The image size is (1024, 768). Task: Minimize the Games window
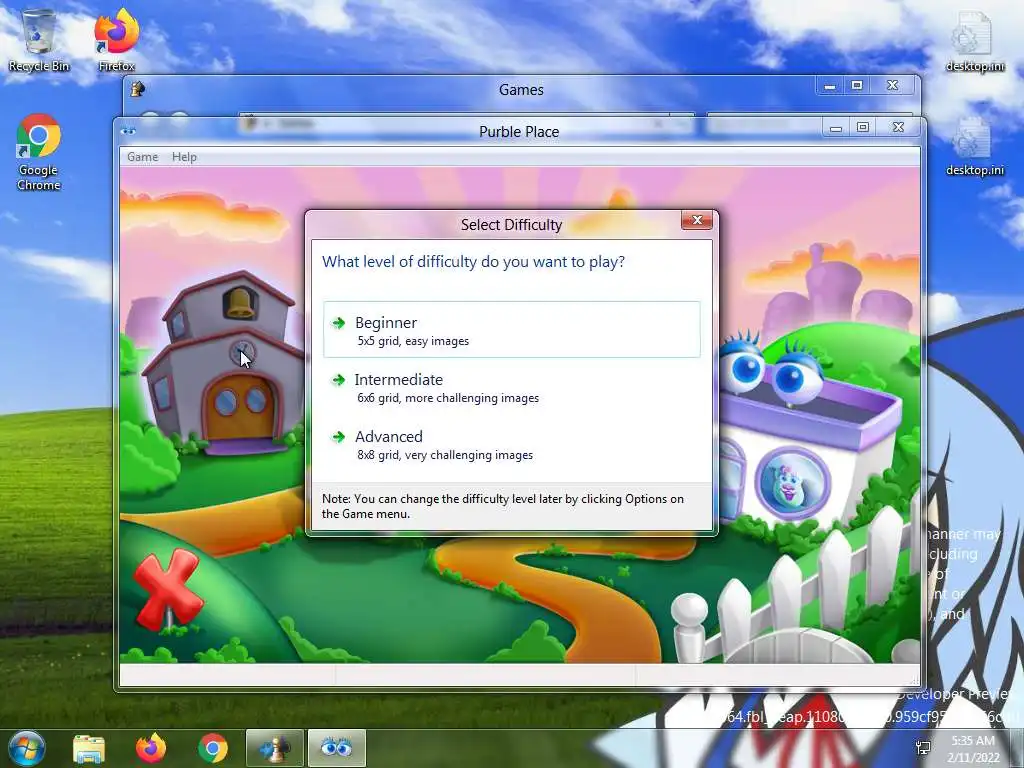pos(829,86)
